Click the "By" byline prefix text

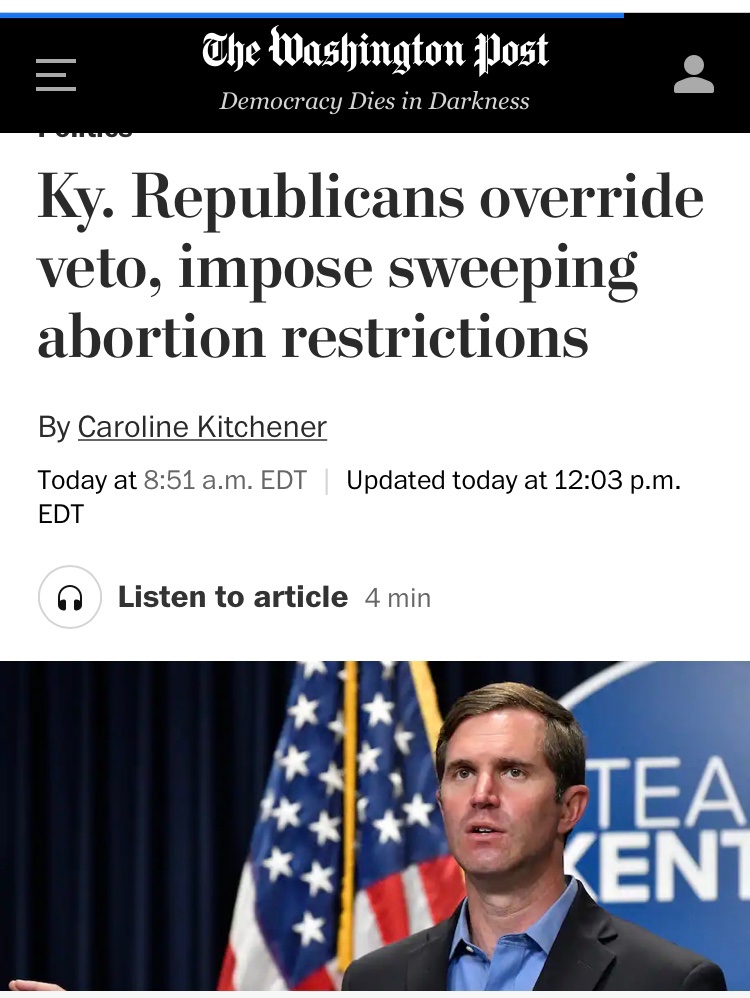coord(53,428)
